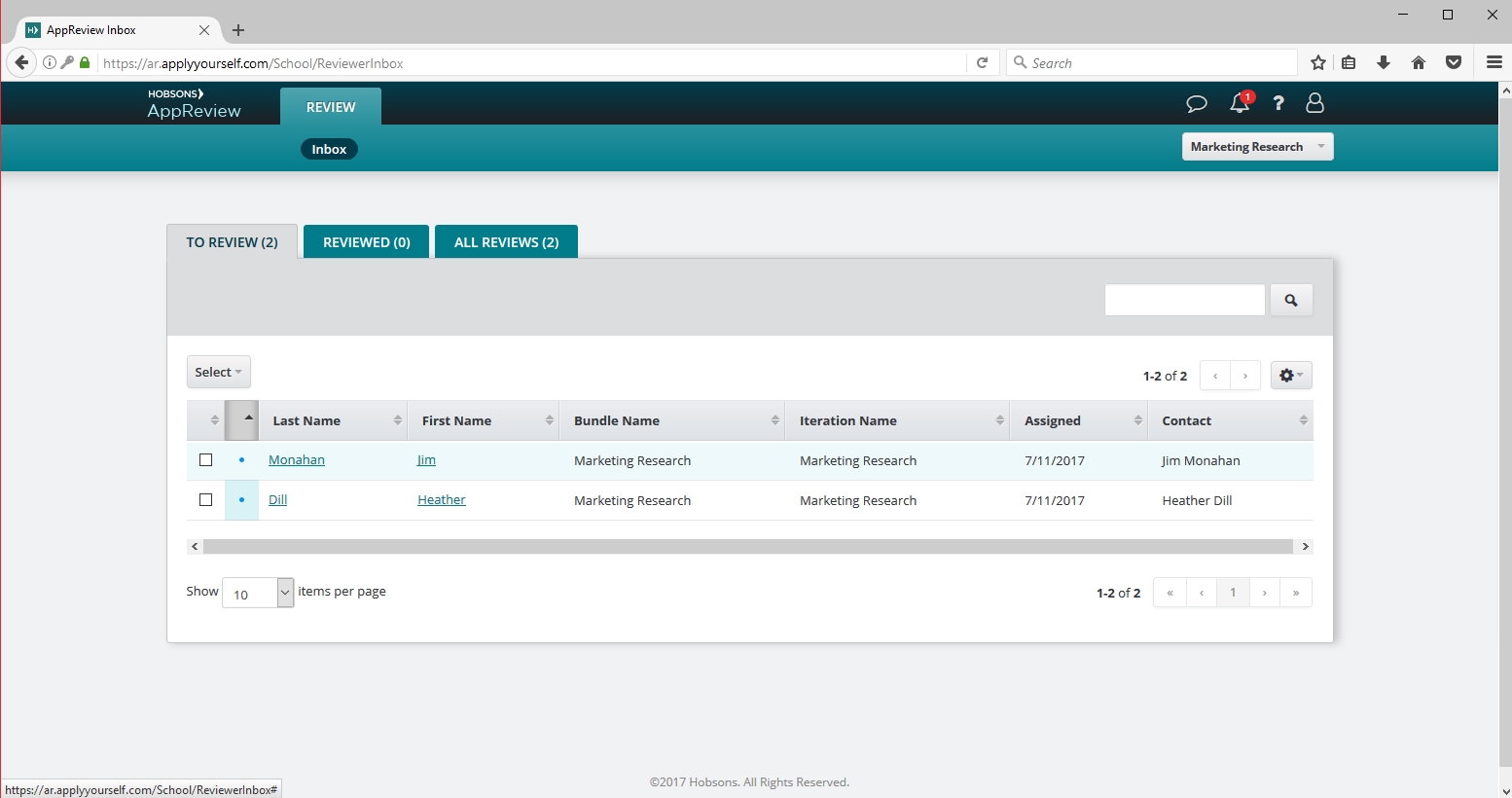Sort the table by Assigned column

coord(1053,421)
